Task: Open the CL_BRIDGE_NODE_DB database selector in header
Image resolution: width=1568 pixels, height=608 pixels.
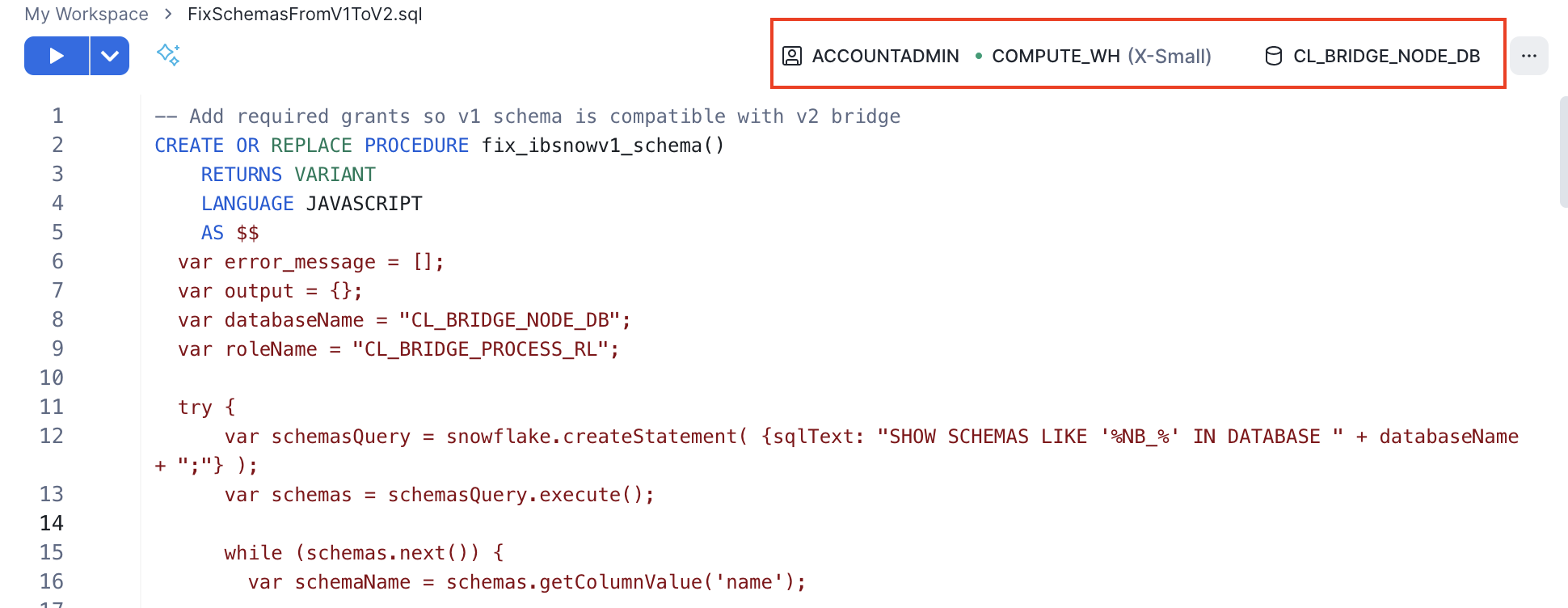Action: [1386, 56]
